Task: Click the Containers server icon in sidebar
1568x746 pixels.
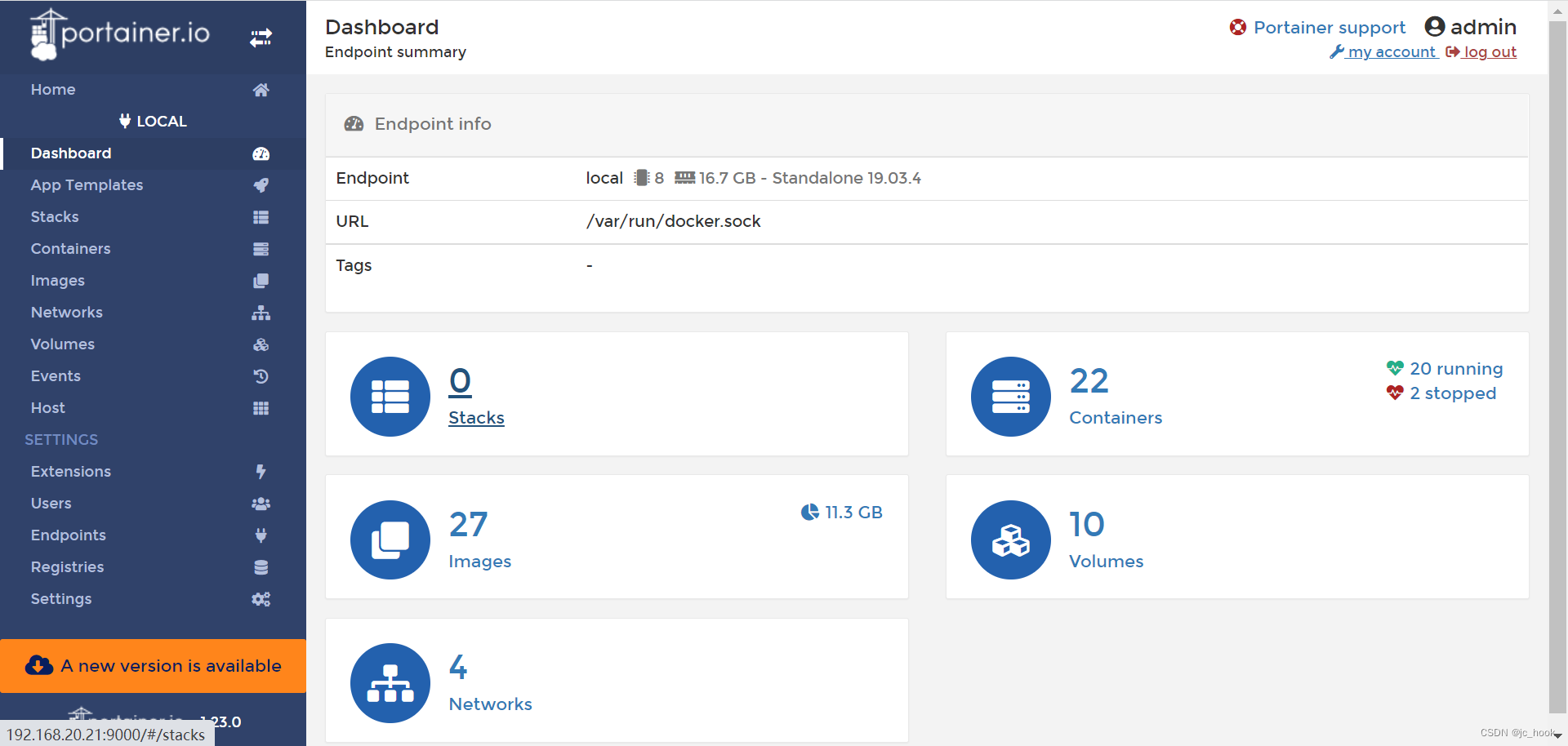Action: [261, 249]
